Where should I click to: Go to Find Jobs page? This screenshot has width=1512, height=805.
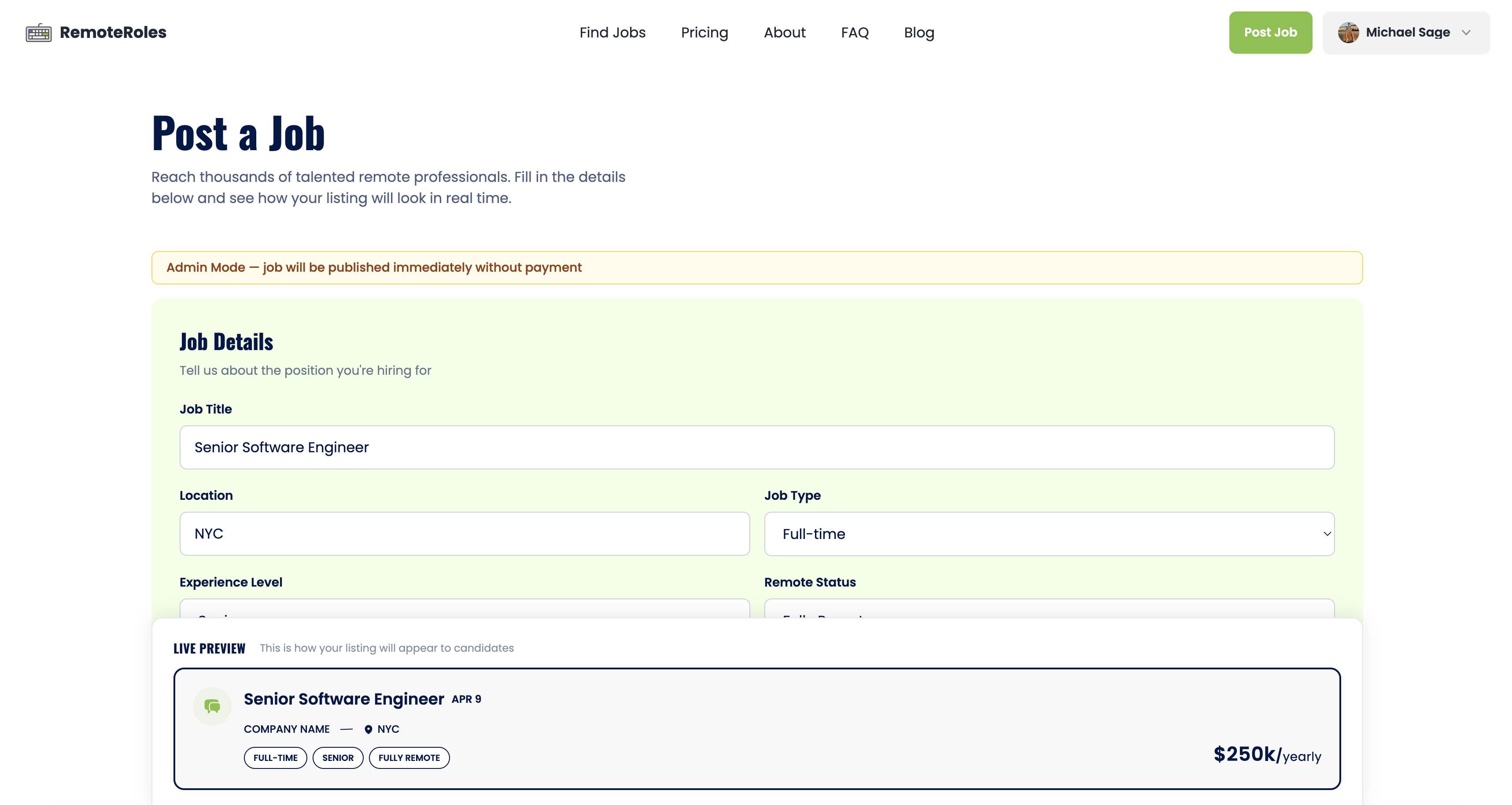click(x=612, y=33)
